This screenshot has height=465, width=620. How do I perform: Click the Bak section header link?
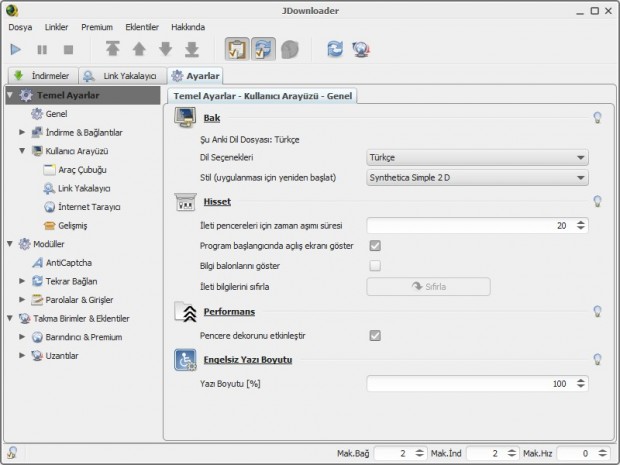(212, 118)
